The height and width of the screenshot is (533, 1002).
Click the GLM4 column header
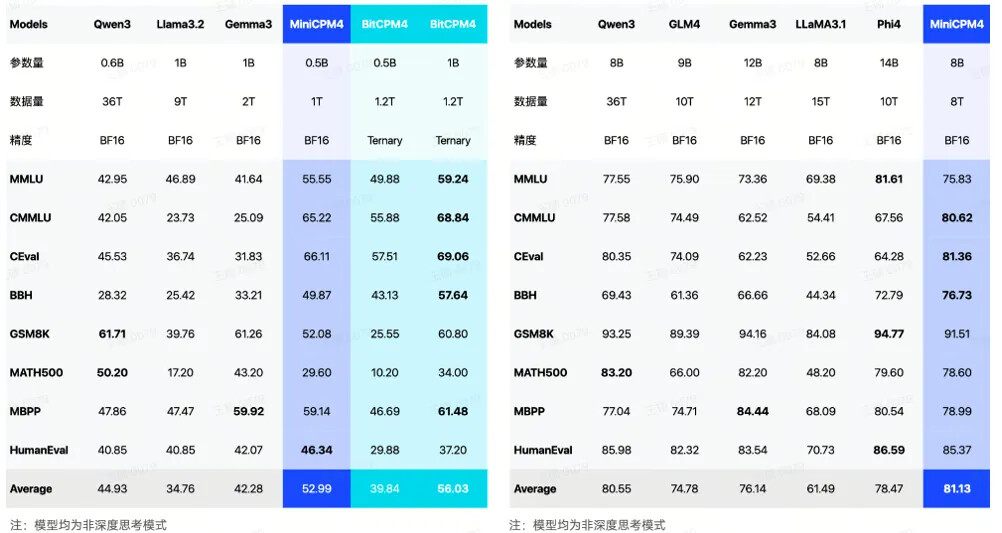684,23
